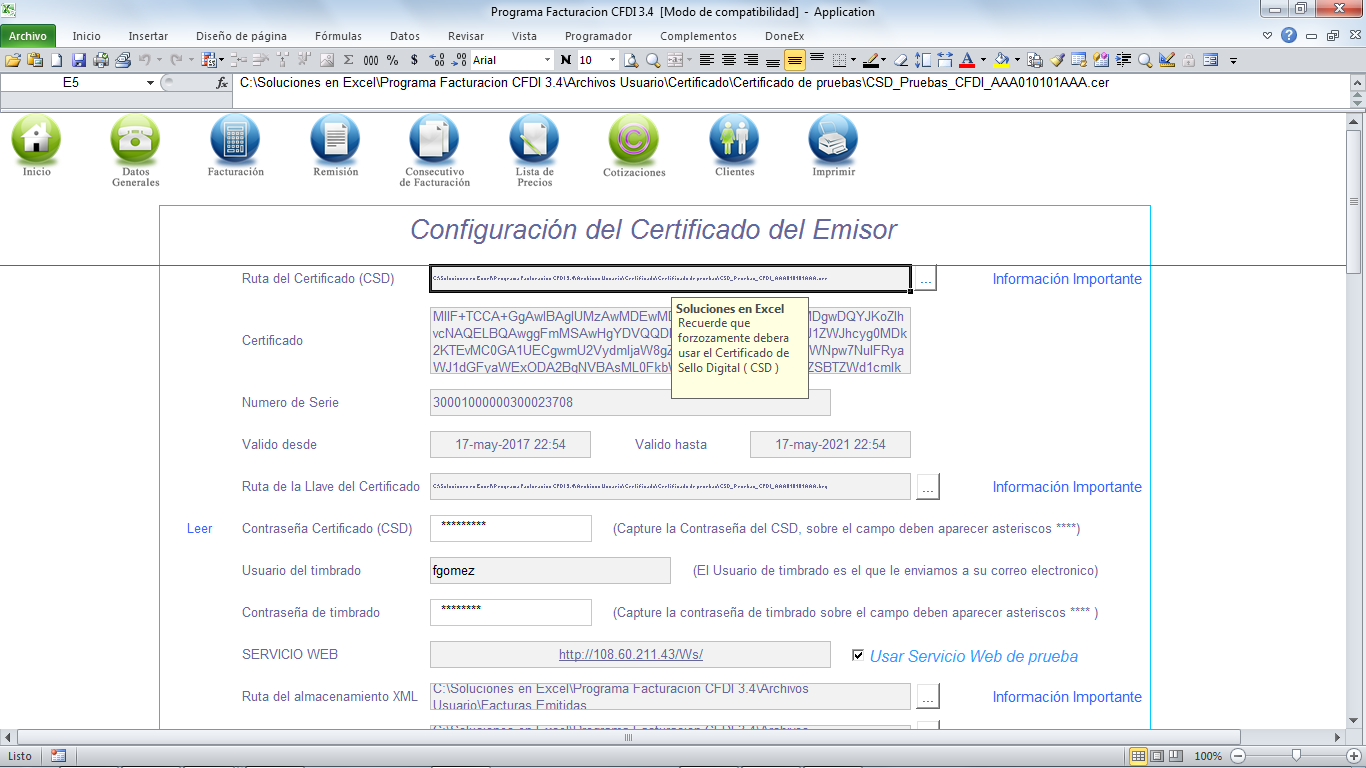Open the Fórmulas ribbon tab
This screenshot has height=768, width=1366.
click(338, 36)
